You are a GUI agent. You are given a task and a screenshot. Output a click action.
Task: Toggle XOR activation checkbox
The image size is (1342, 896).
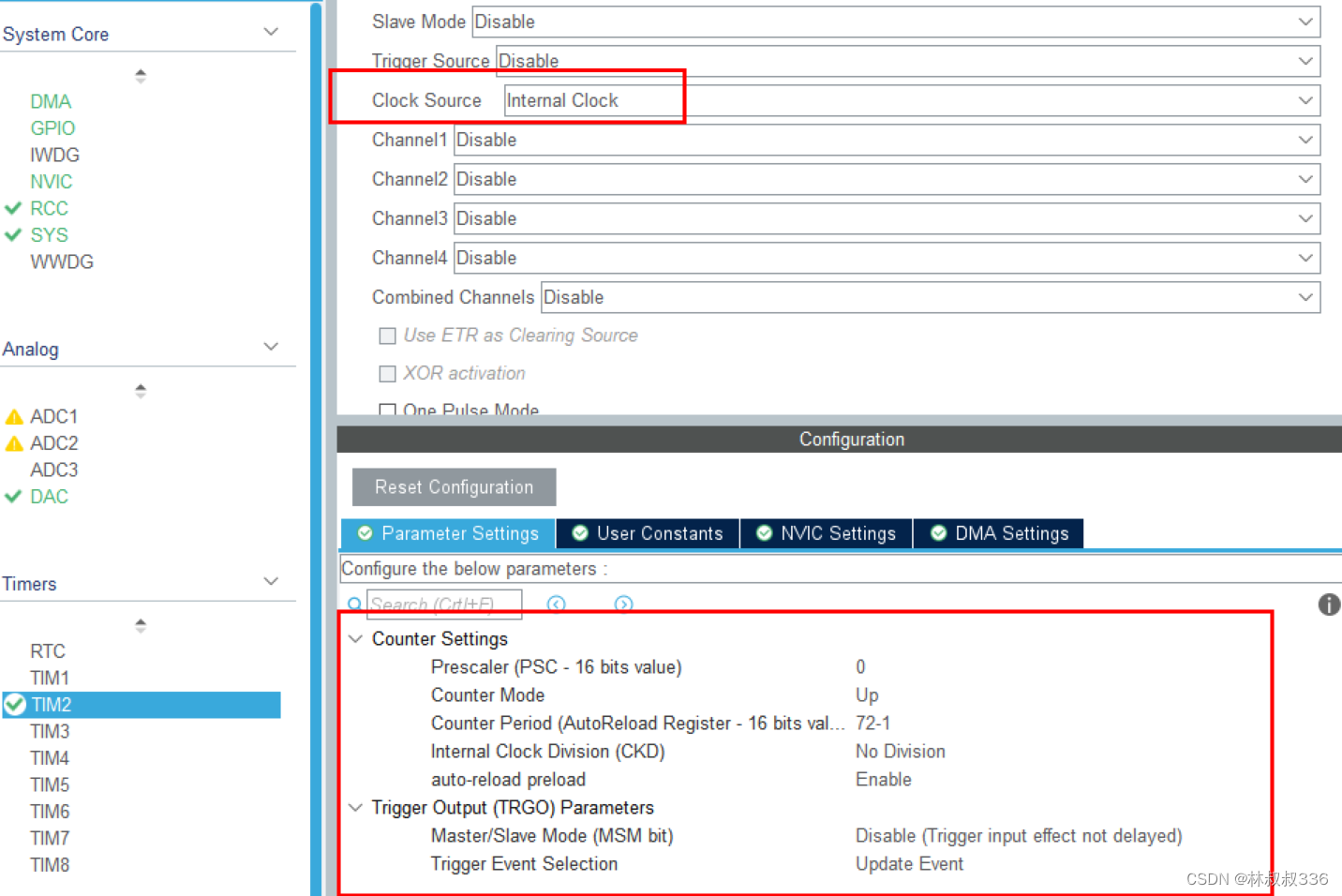point(387,374)
